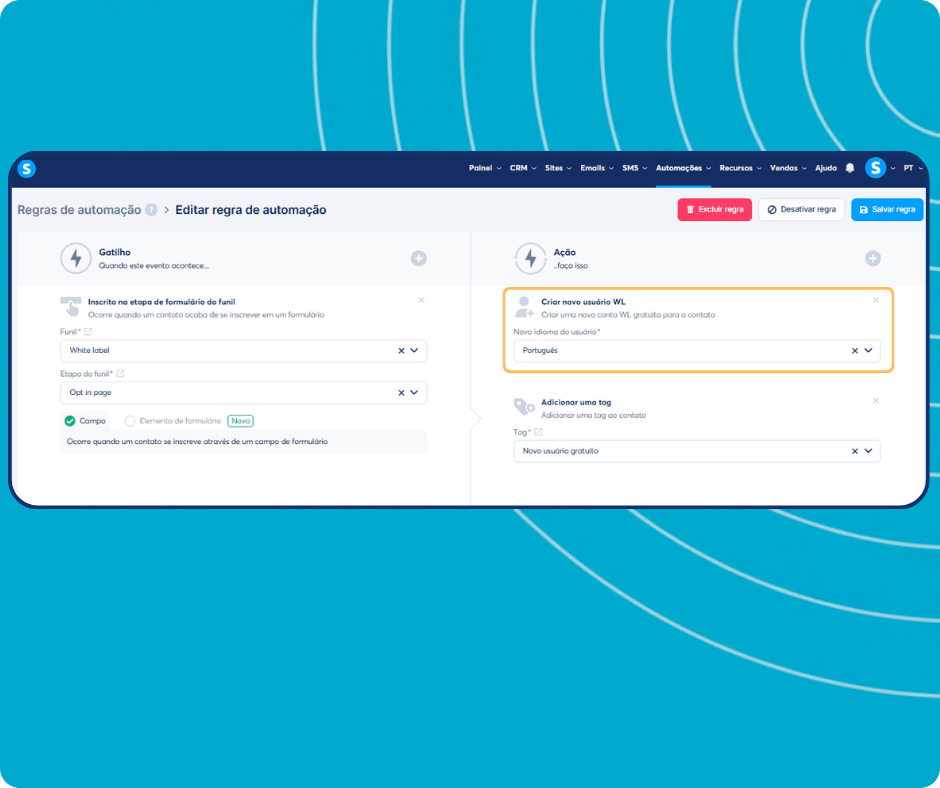Click the form trigger hand icon

71,306
